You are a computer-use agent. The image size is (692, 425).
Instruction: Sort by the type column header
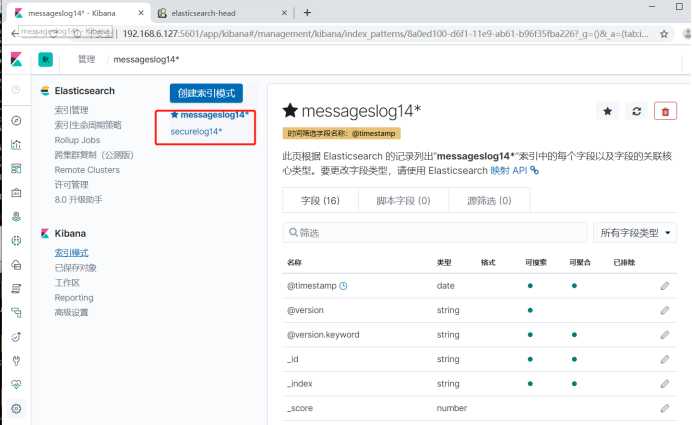coord(444,262)
